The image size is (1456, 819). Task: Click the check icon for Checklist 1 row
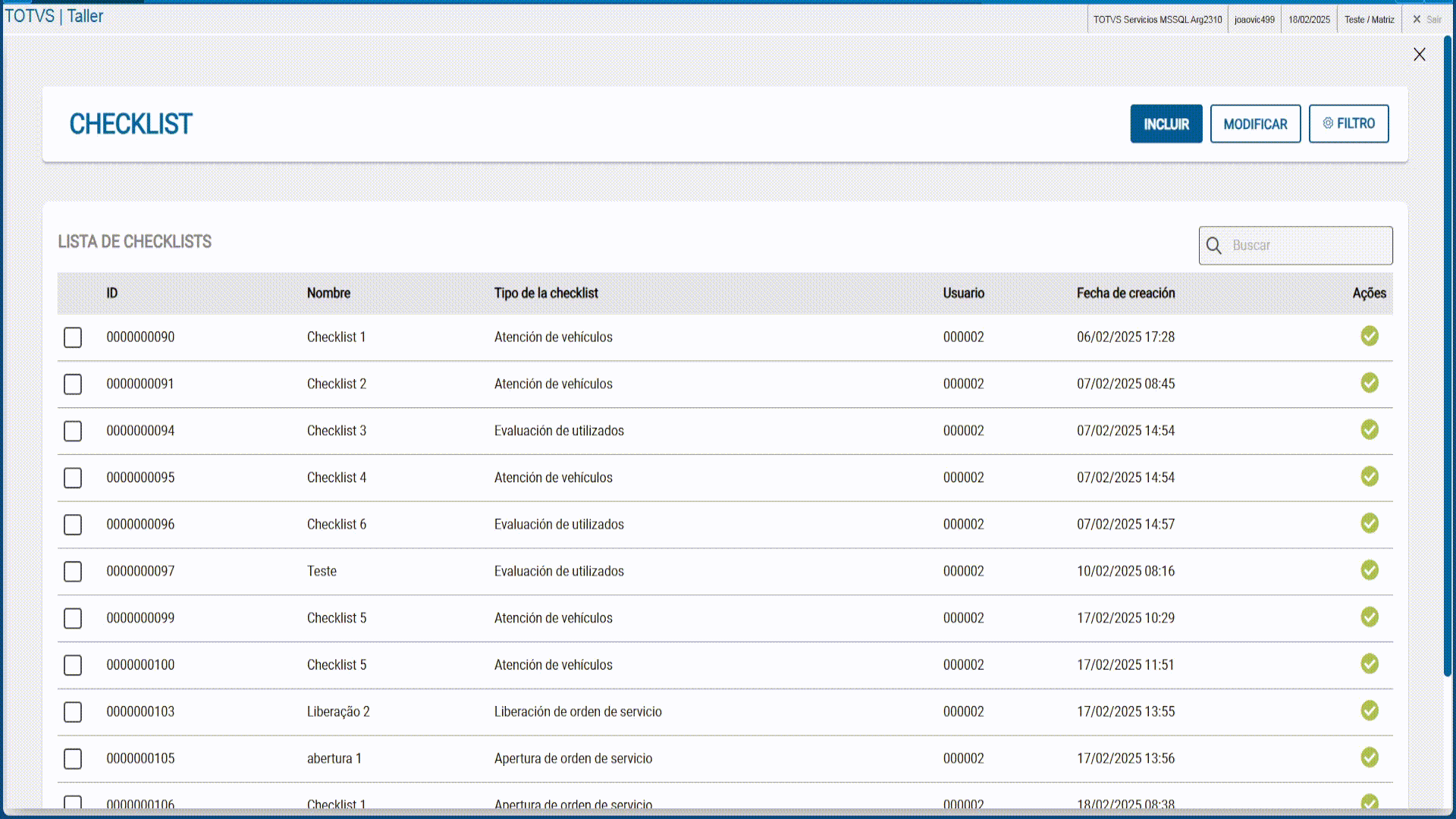pyautogui.click(x=1369, y=336)
